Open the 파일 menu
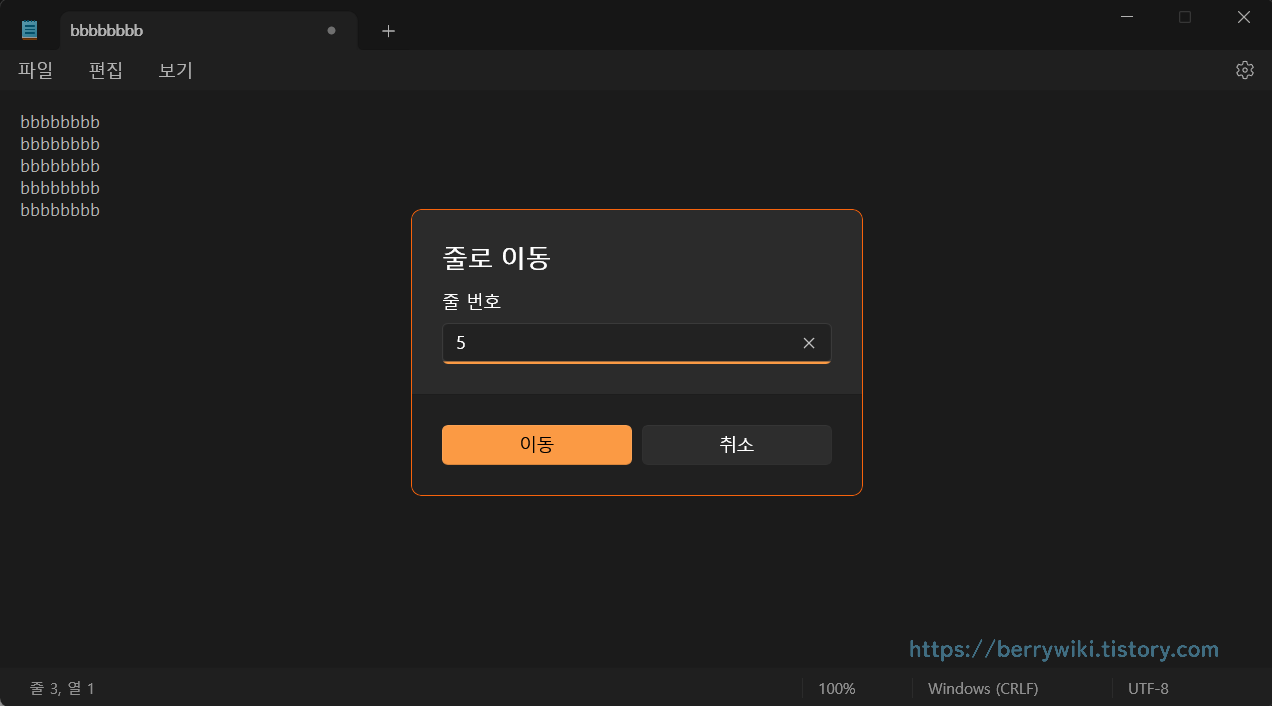 tap(35, 70)
